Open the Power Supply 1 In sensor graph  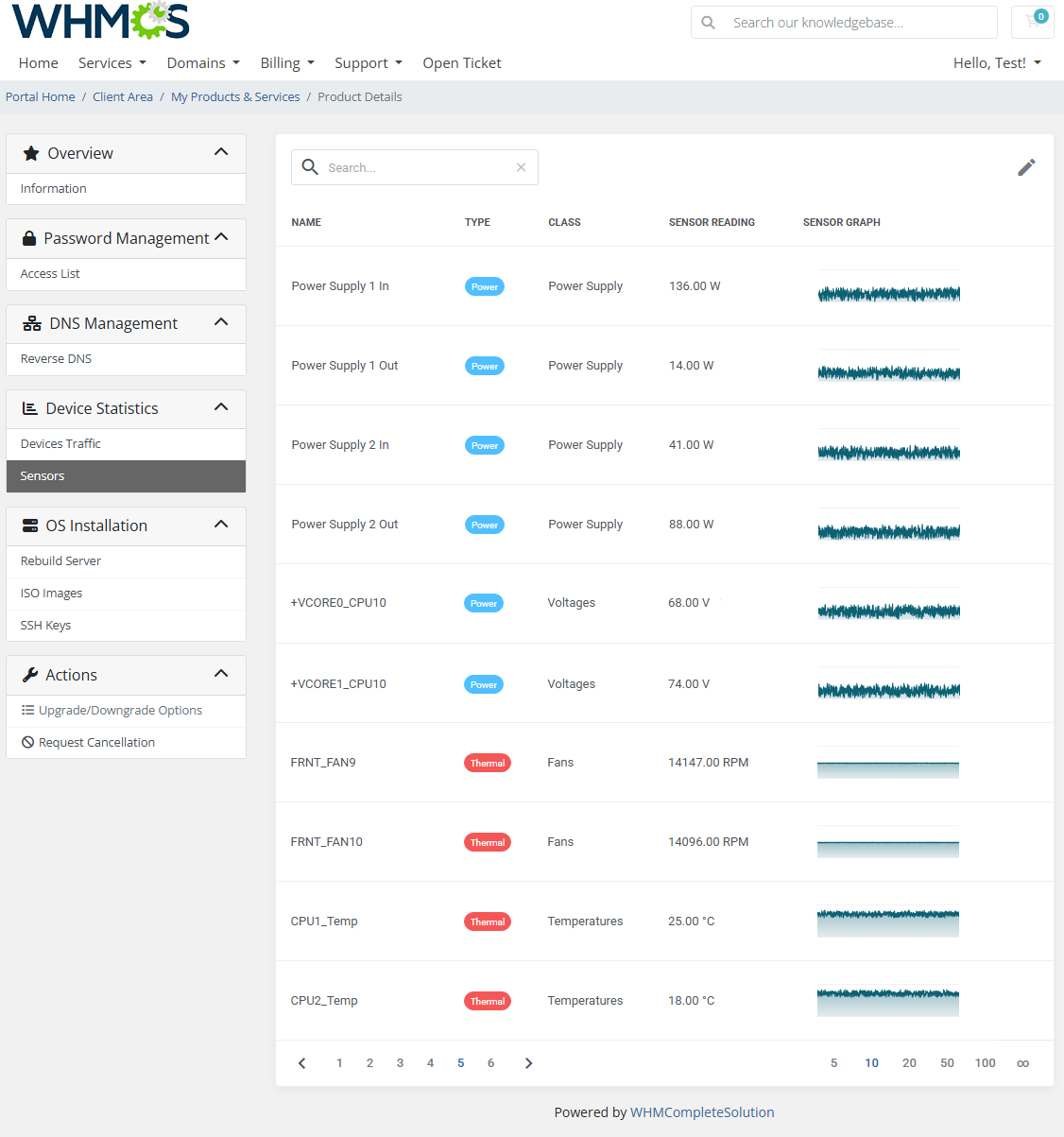point(889,287)
